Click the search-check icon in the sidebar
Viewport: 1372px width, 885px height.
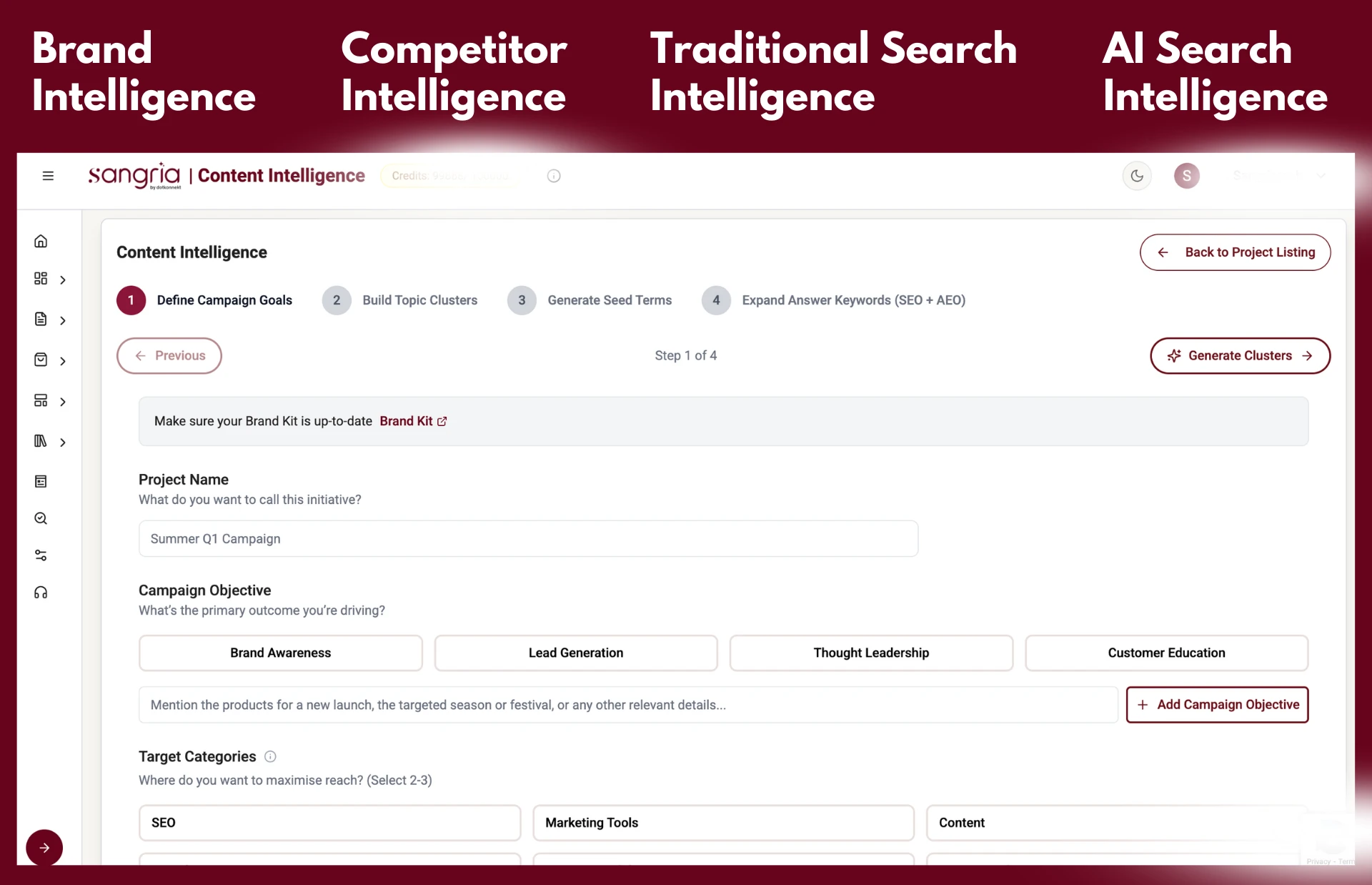coord(41,518)
